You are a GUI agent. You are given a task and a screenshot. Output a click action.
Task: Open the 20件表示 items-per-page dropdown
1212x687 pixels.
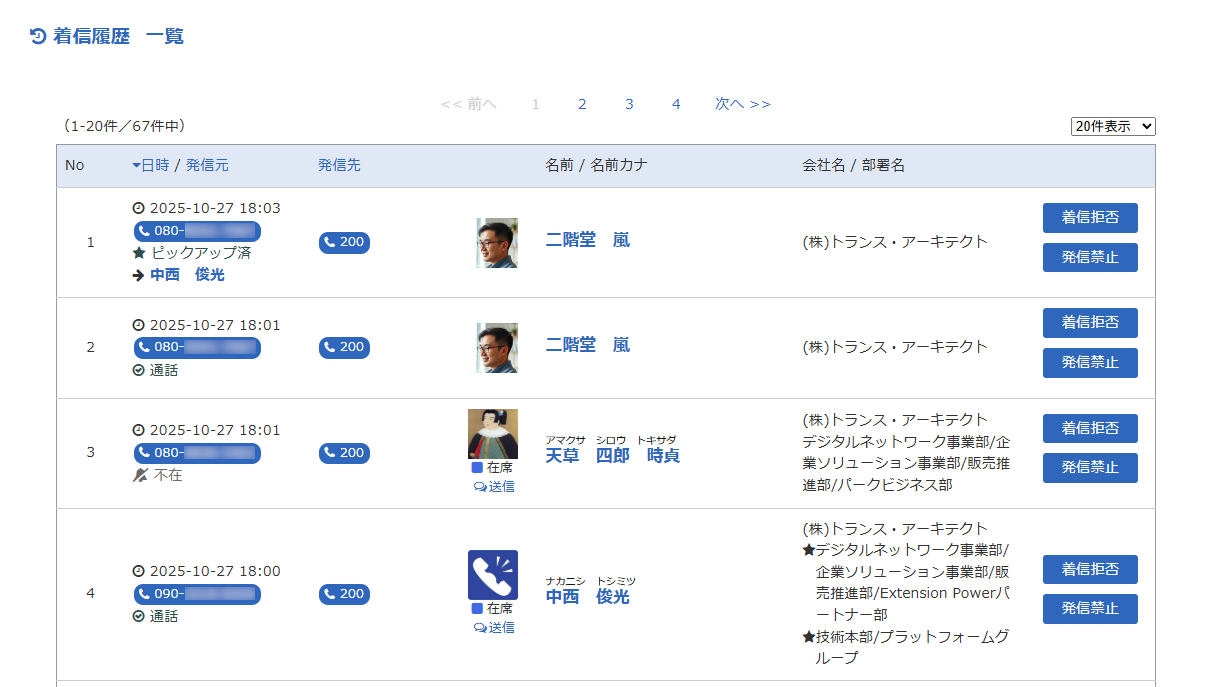[x=1112, y=126]
